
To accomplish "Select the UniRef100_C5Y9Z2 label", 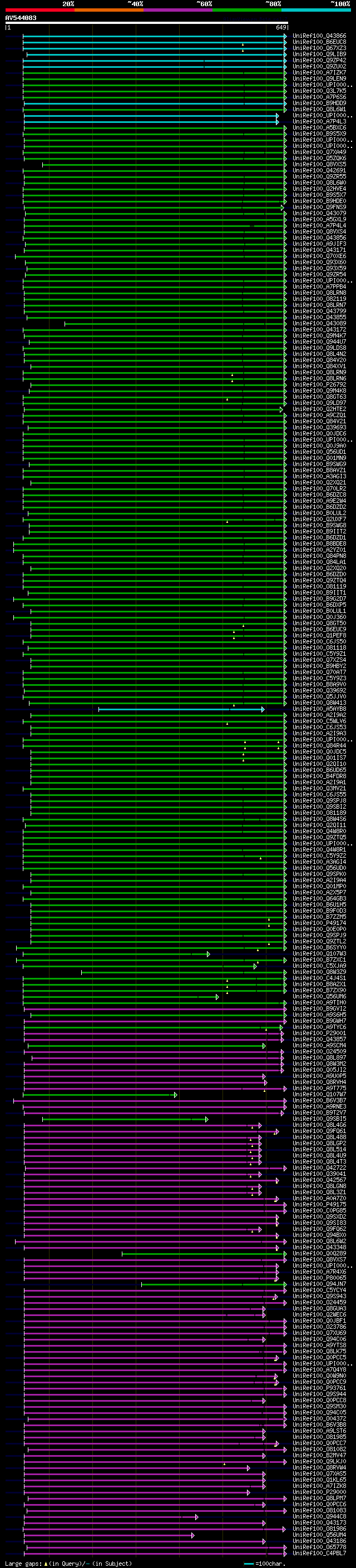I will point(319,856).
